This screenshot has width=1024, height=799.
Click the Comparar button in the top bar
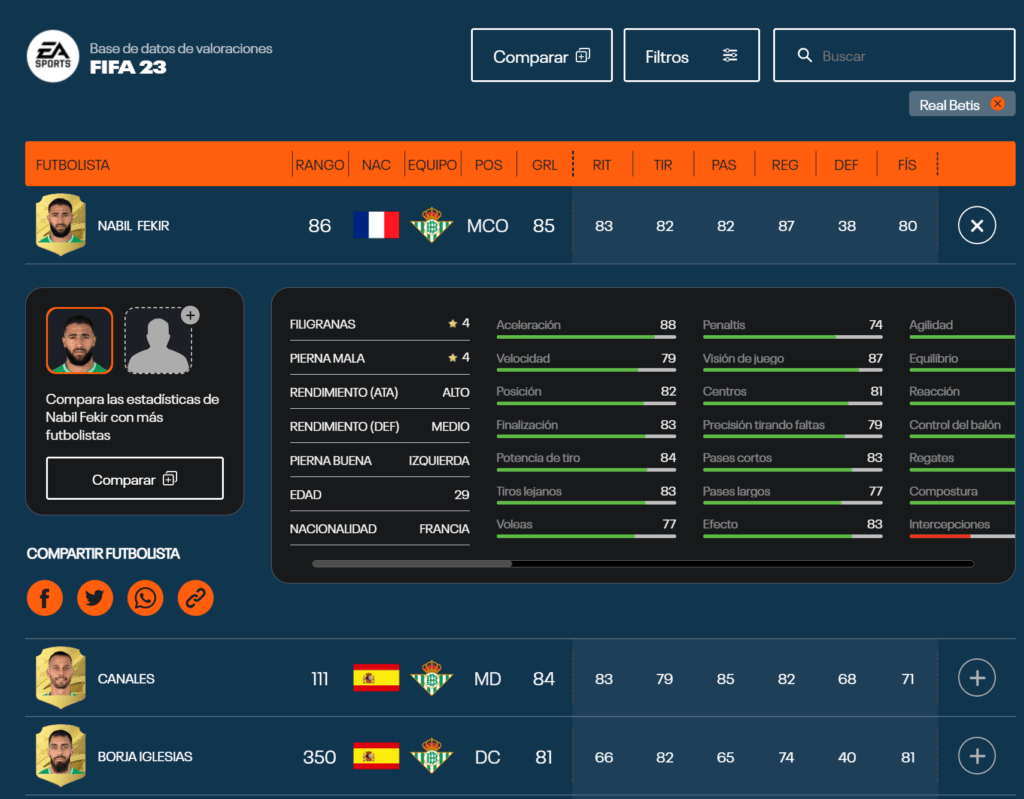coord(541,55)
